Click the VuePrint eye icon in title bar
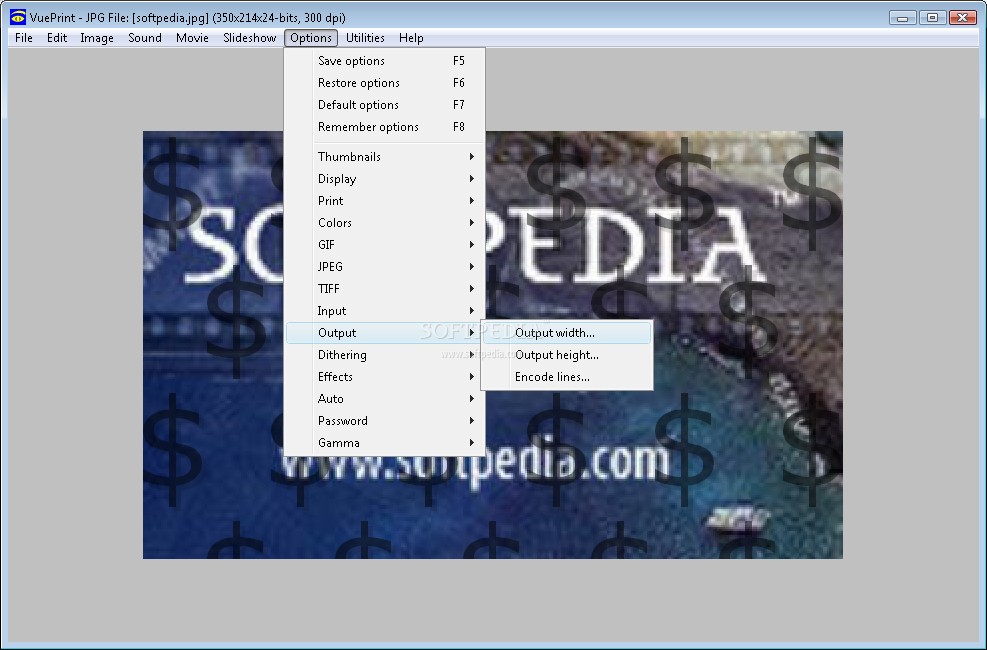Image resolution: width=987 pixels, height=650 pixels. pyautogui.click(x=18, y=17)
